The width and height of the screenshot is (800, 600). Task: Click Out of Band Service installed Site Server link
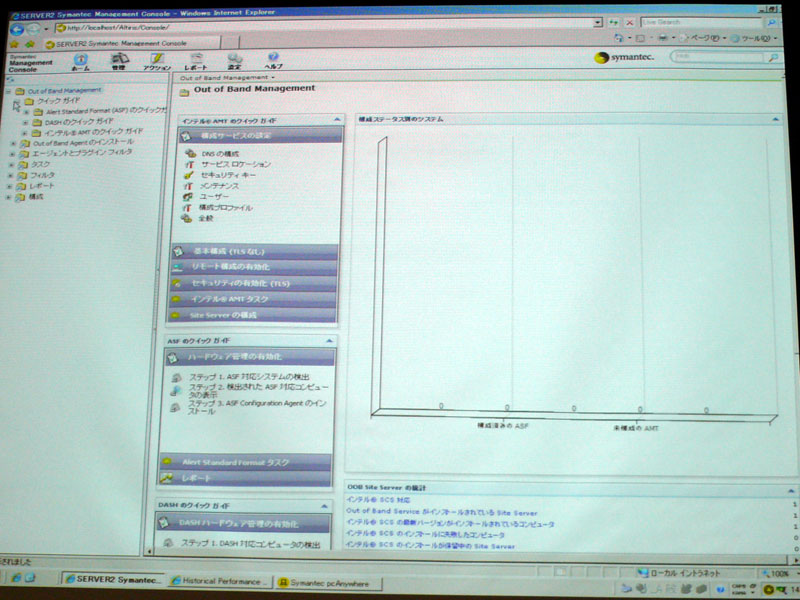pos(442,512)
